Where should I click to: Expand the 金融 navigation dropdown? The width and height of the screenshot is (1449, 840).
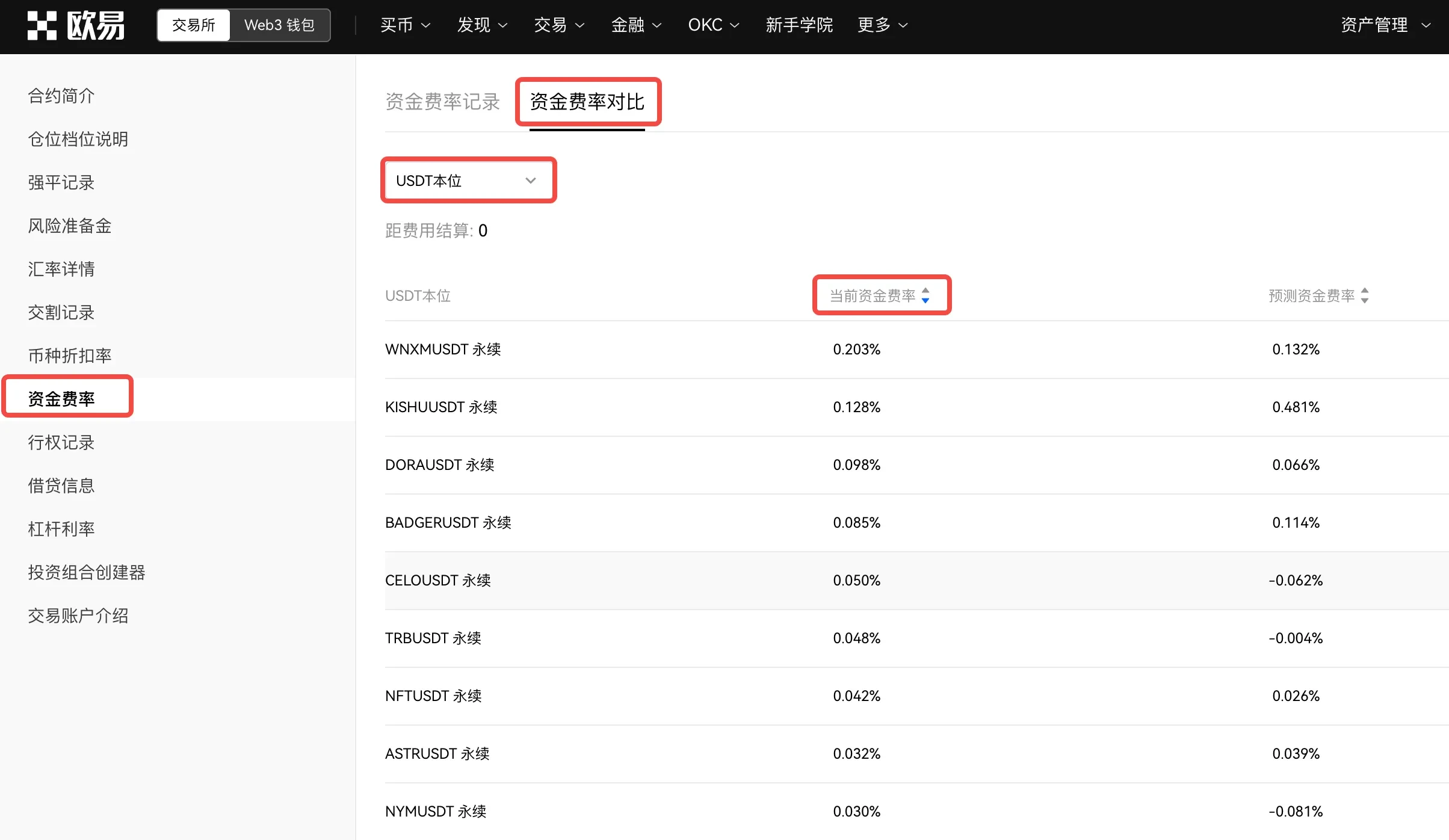635,25
